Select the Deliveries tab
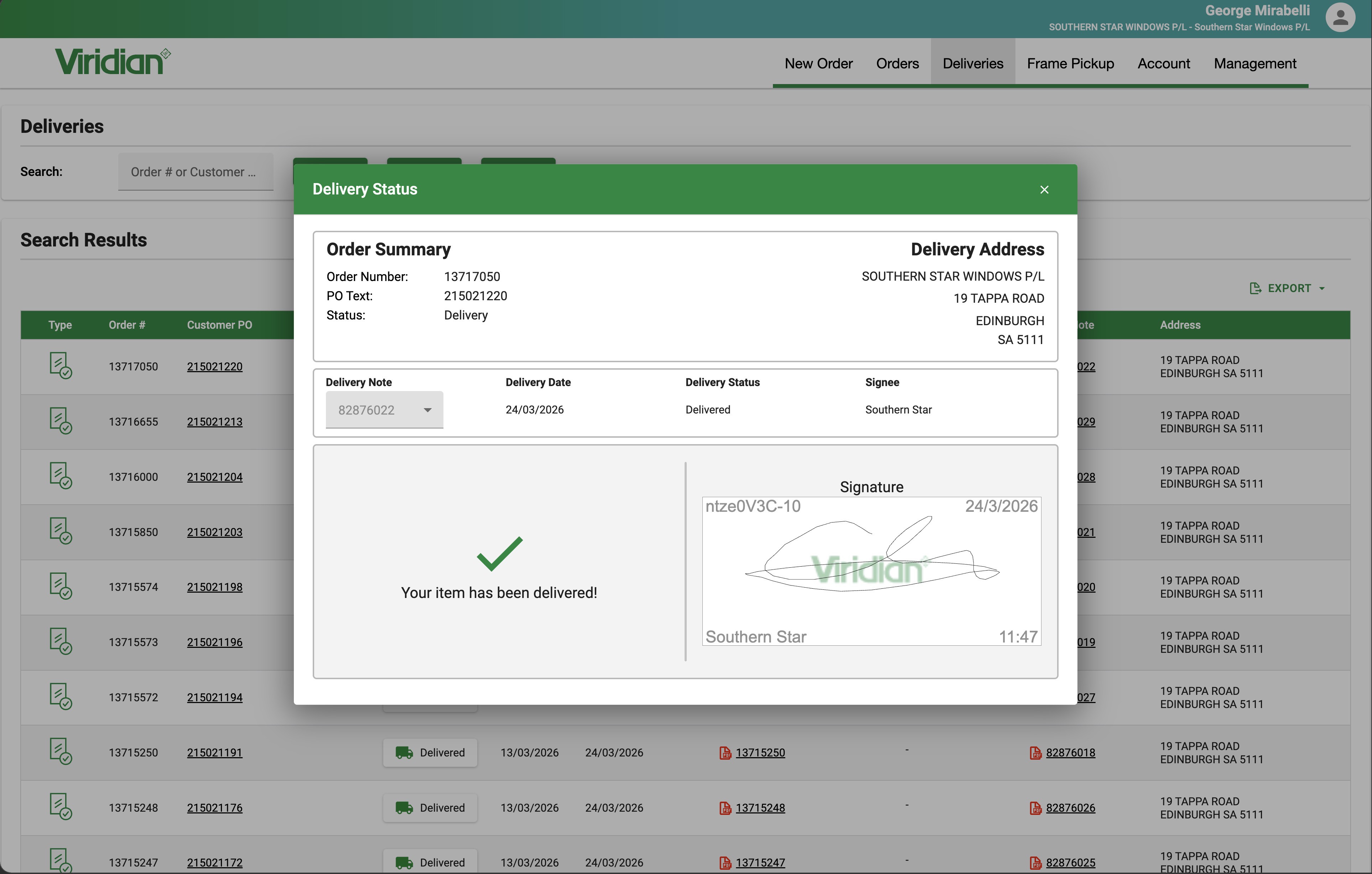This screenshot has height=874, width=1372. pyautogui.click(x=973, y=63)
